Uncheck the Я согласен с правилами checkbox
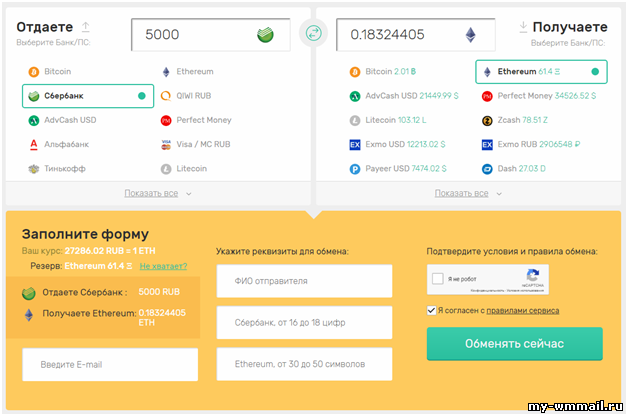Image resolution: width=628 pixels, height=416 pixels. [x=431, y=310]
